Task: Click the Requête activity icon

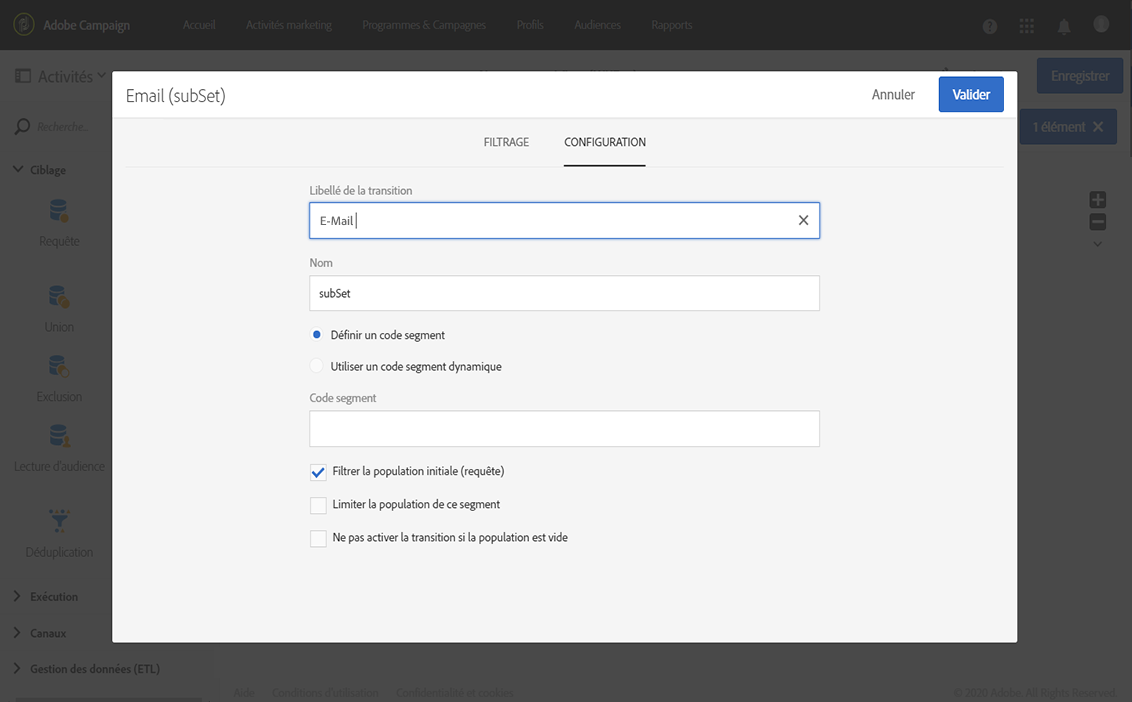Action: (59, 212)
